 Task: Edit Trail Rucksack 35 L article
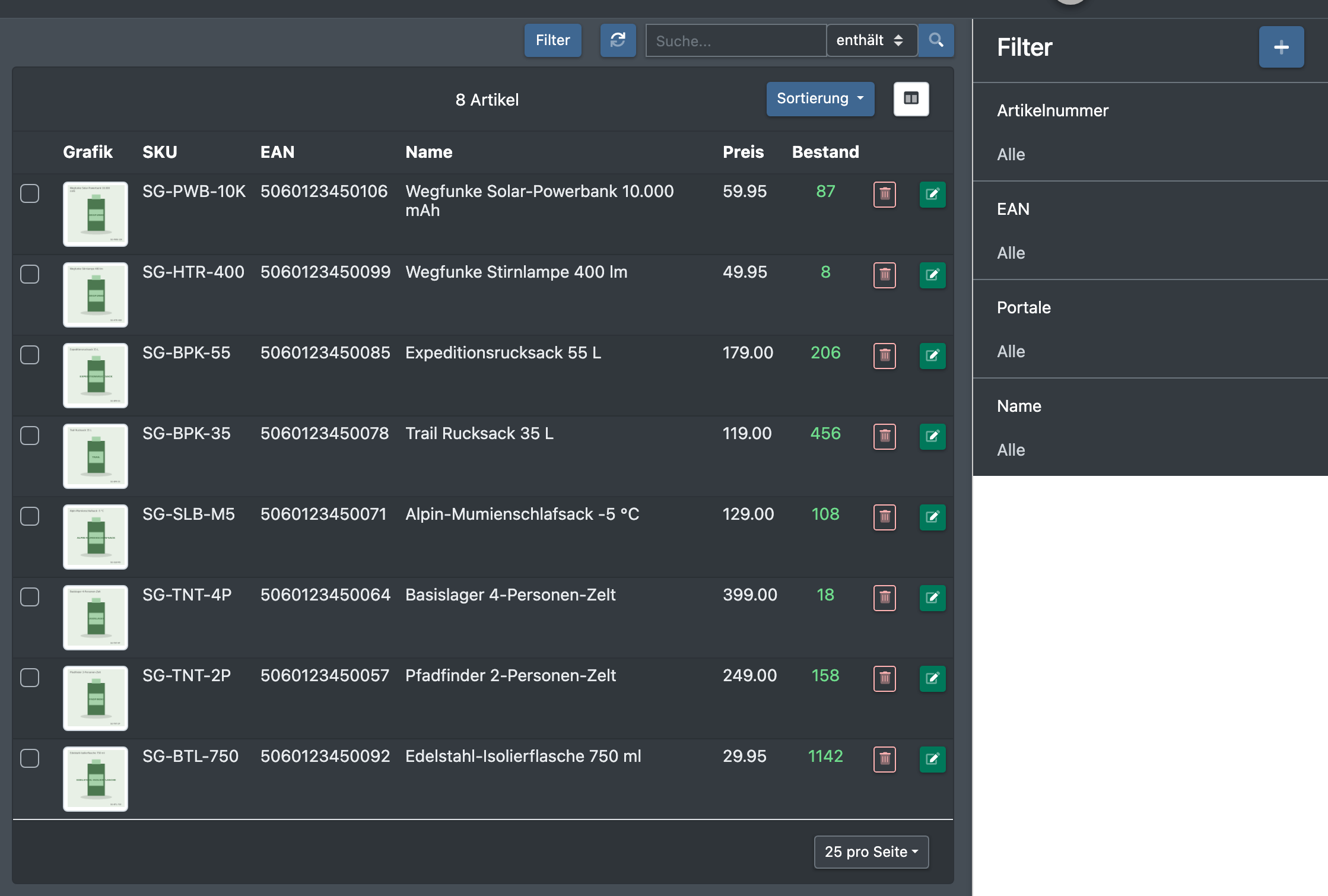click(x=932, y=436)
